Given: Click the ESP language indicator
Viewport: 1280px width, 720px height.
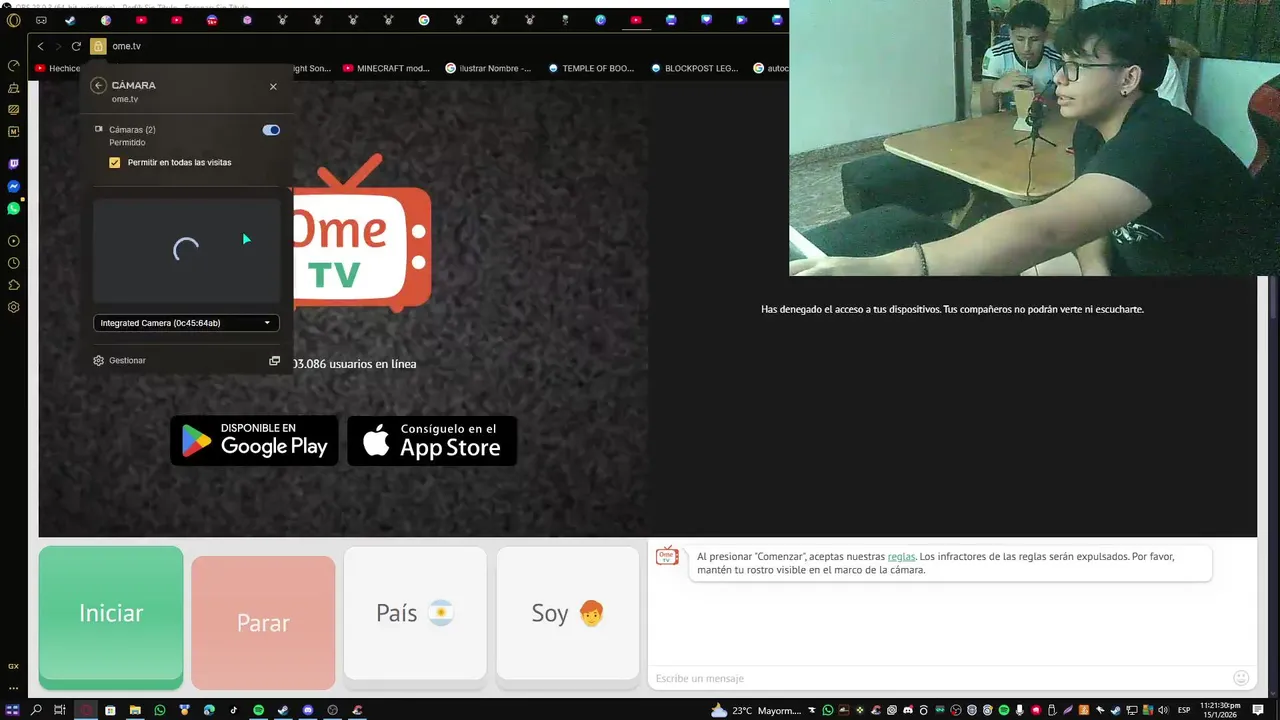Looking at the screenshot, I should pyautogui.click(x=1184, y=710).
